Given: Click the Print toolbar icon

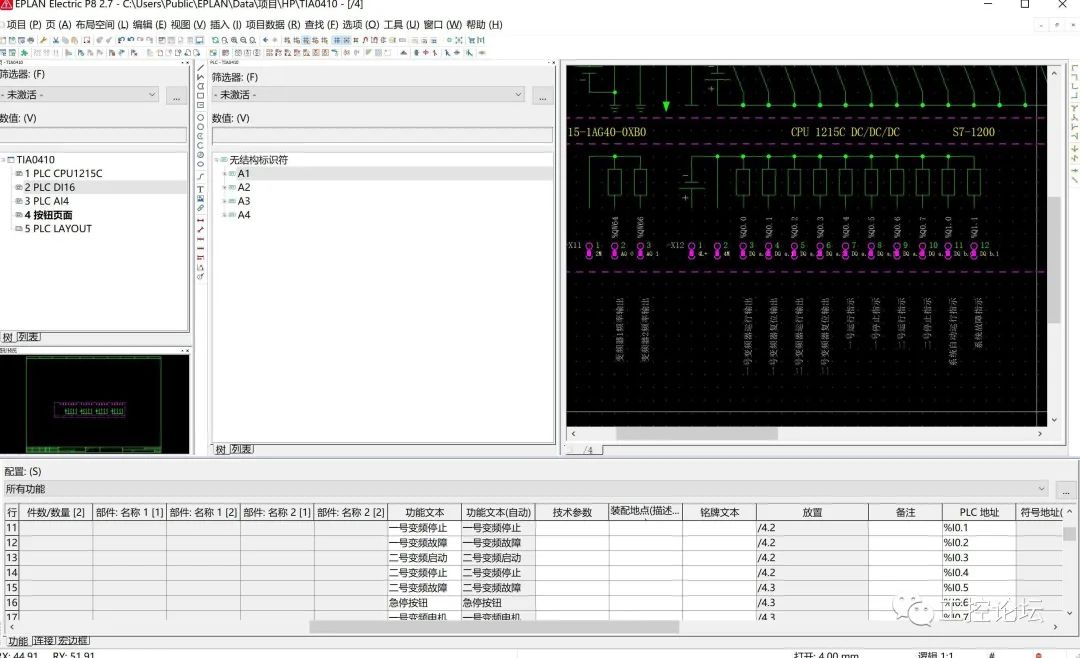Looking at the screenshot, I should point(31,40).
